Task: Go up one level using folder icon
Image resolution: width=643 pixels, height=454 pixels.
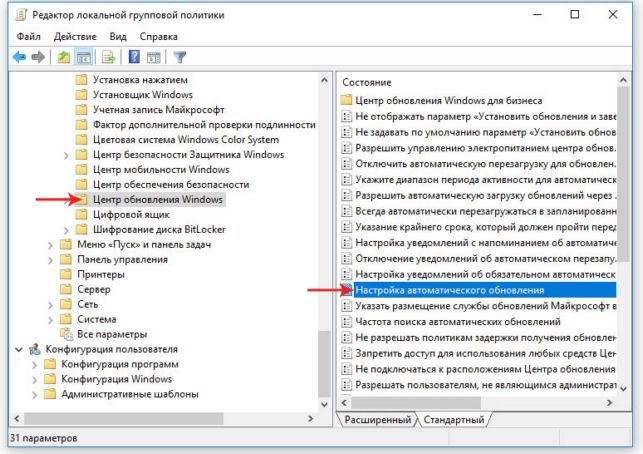Action: tap(64, 57)
